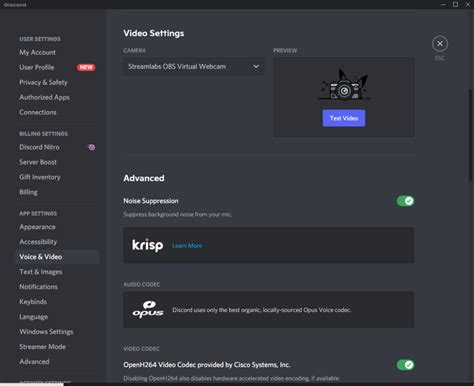Click the OpenH264 Video Codec label
The height and width of the screenshot is (386, 474).
click(x=207, y=365)
